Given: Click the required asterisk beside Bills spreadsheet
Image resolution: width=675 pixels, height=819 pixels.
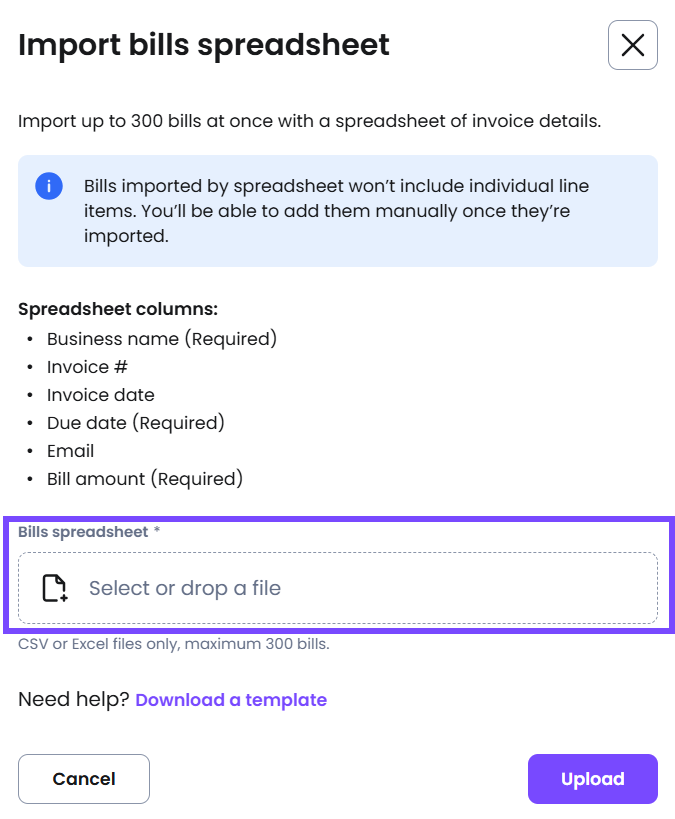Looking at the screenshot, I should (x=157, y=531).
